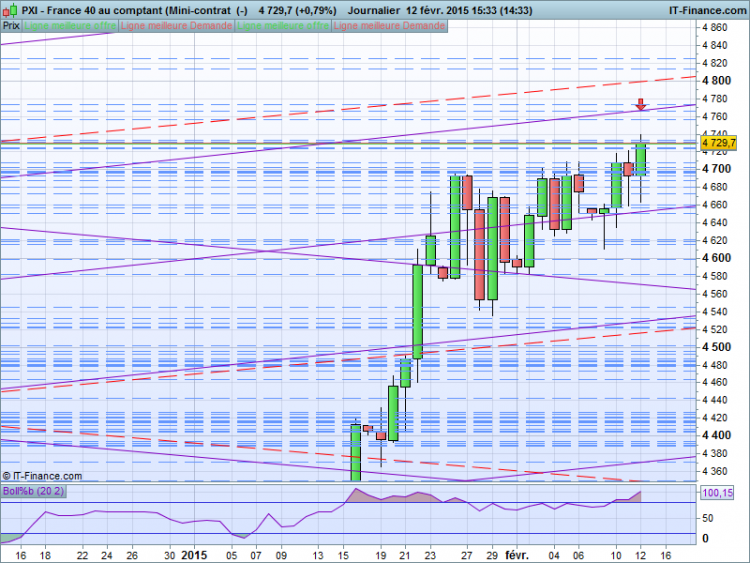Image resolution: width=750 pixels, height=563 pixels.
Task: Select first green Ligne meilleure offre label
Action: coord(70,26)
